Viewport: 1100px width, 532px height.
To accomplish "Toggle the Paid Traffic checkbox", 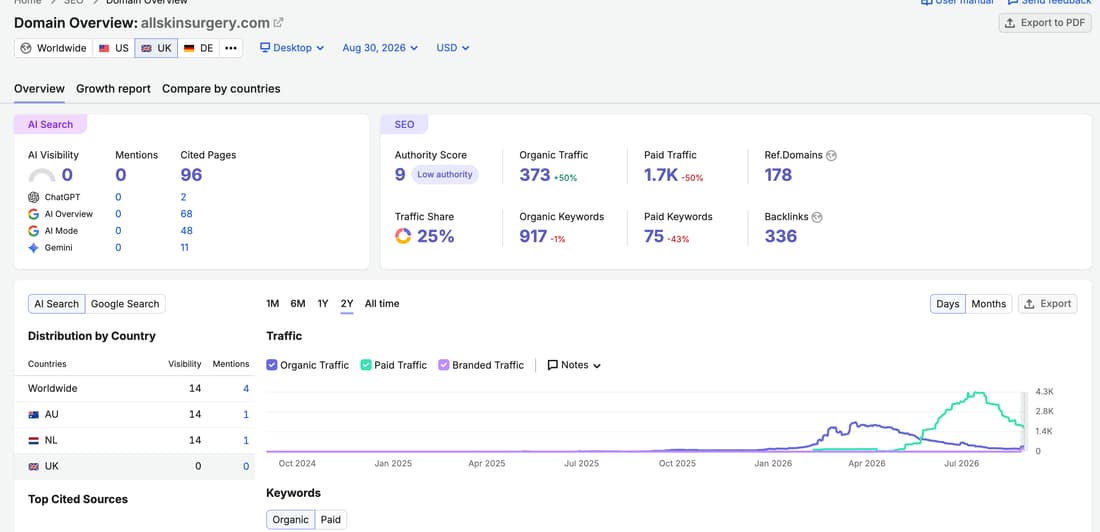I will pos(366,365).
